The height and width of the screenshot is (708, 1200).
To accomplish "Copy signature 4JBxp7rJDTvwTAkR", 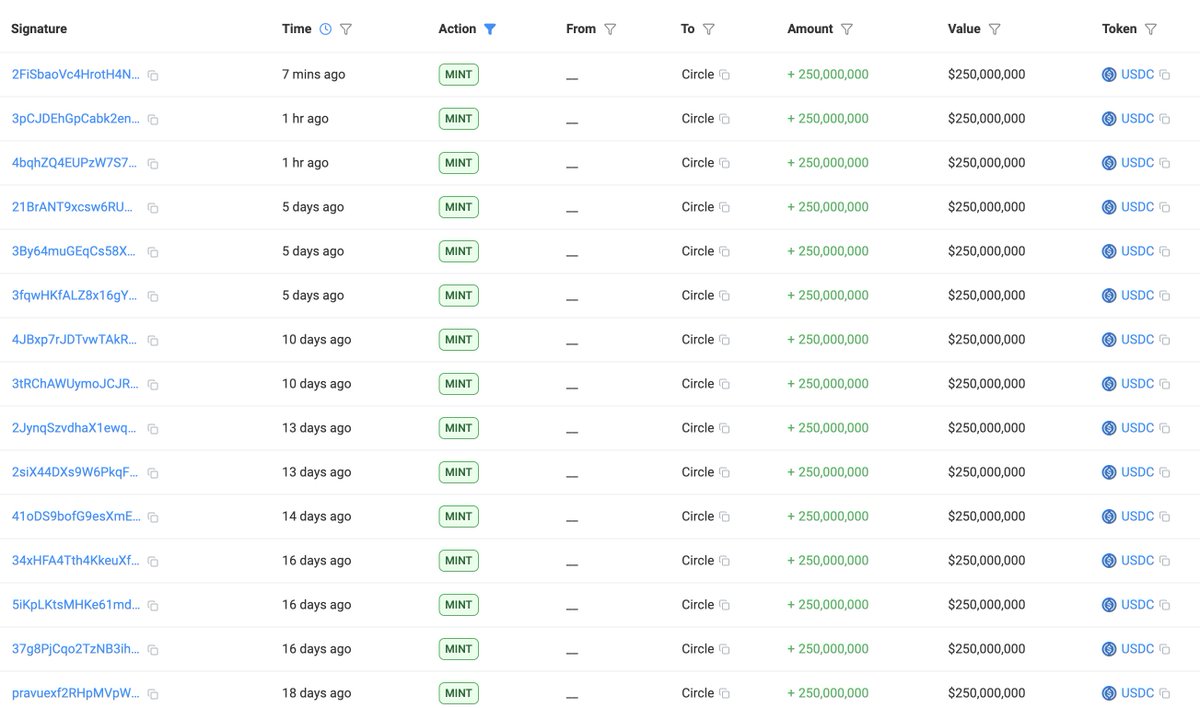I will point(153,340).
